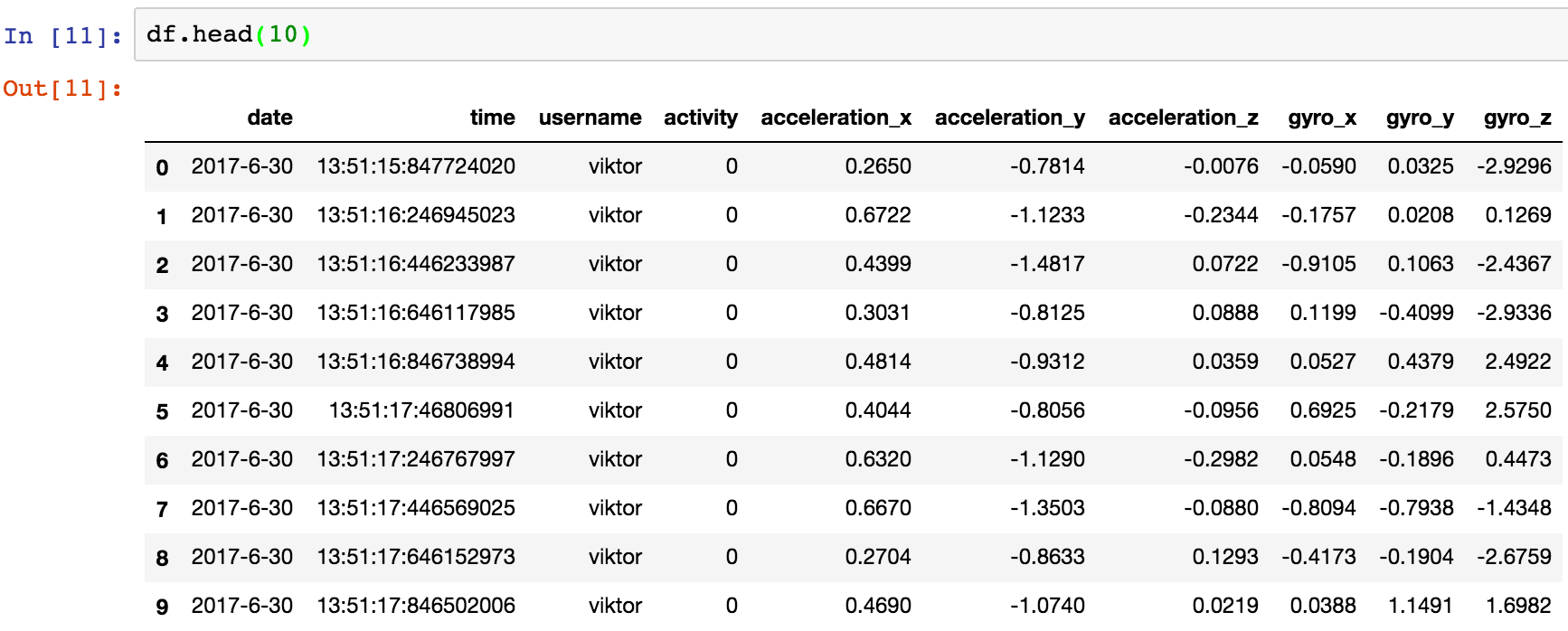Select the gyro_y column header

pyautogui.click(x=1420, y=118)
